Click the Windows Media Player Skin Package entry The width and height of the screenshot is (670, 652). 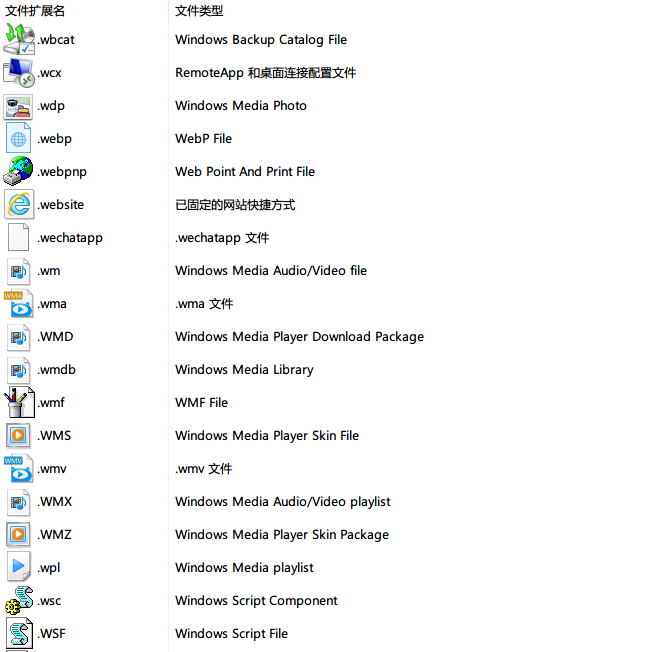(282, 535)
